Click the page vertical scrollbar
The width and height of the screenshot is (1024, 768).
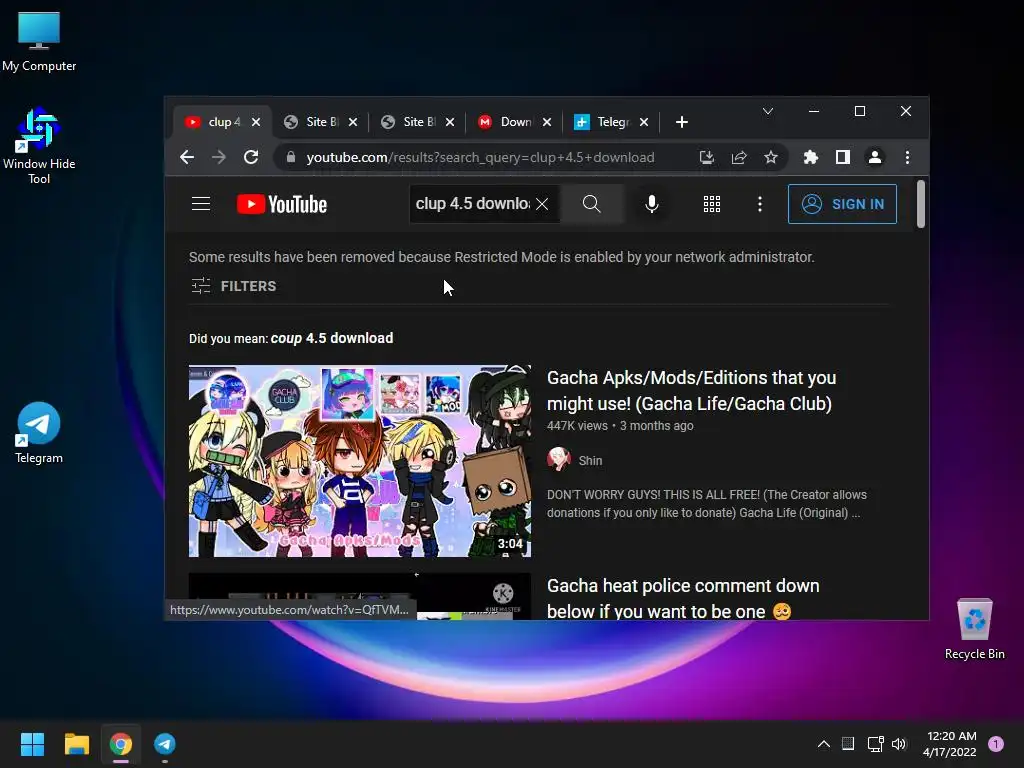(921, 204)
